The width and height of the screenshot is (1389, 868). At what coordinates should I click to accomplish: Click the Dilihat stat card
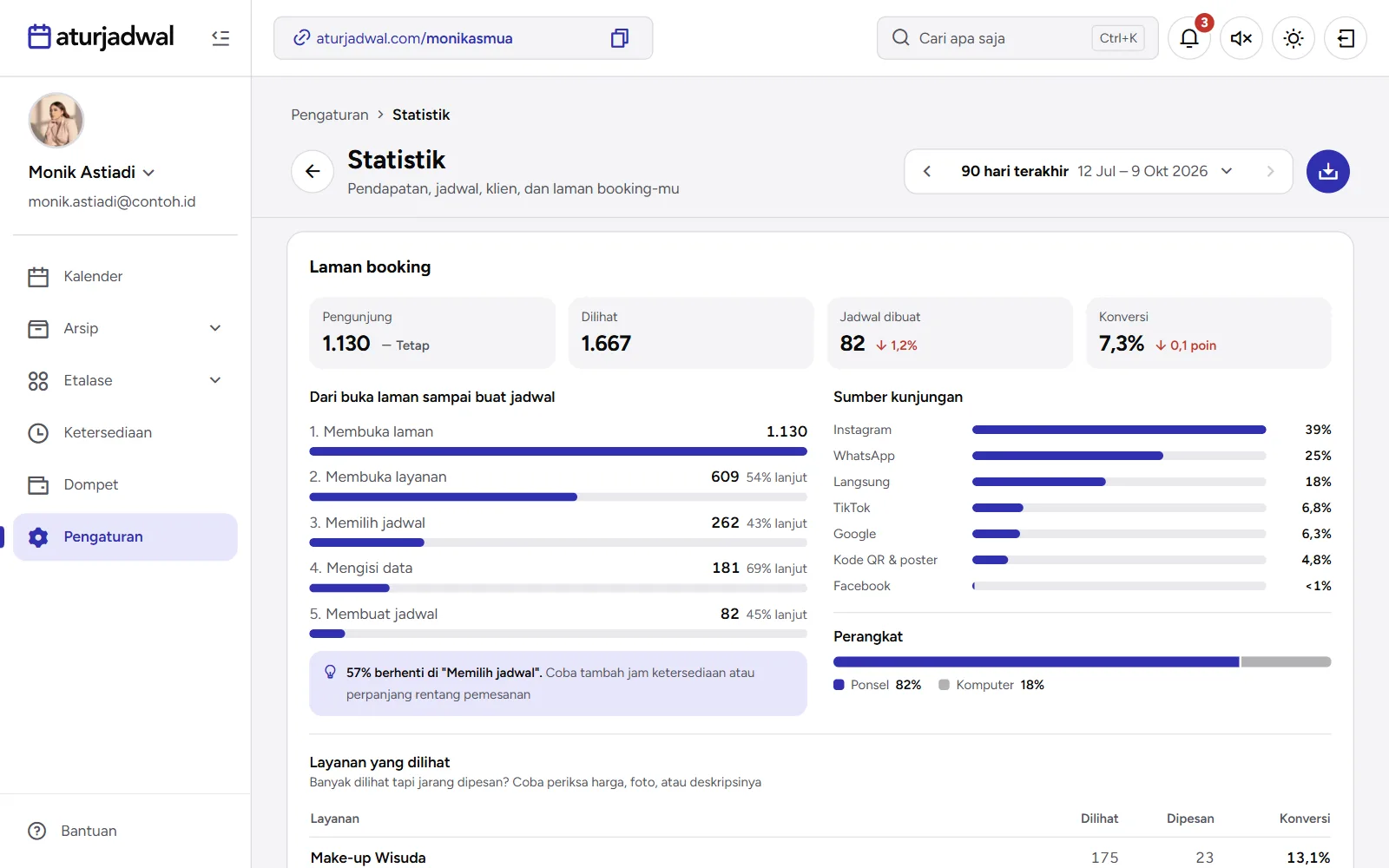coord(691,333)
